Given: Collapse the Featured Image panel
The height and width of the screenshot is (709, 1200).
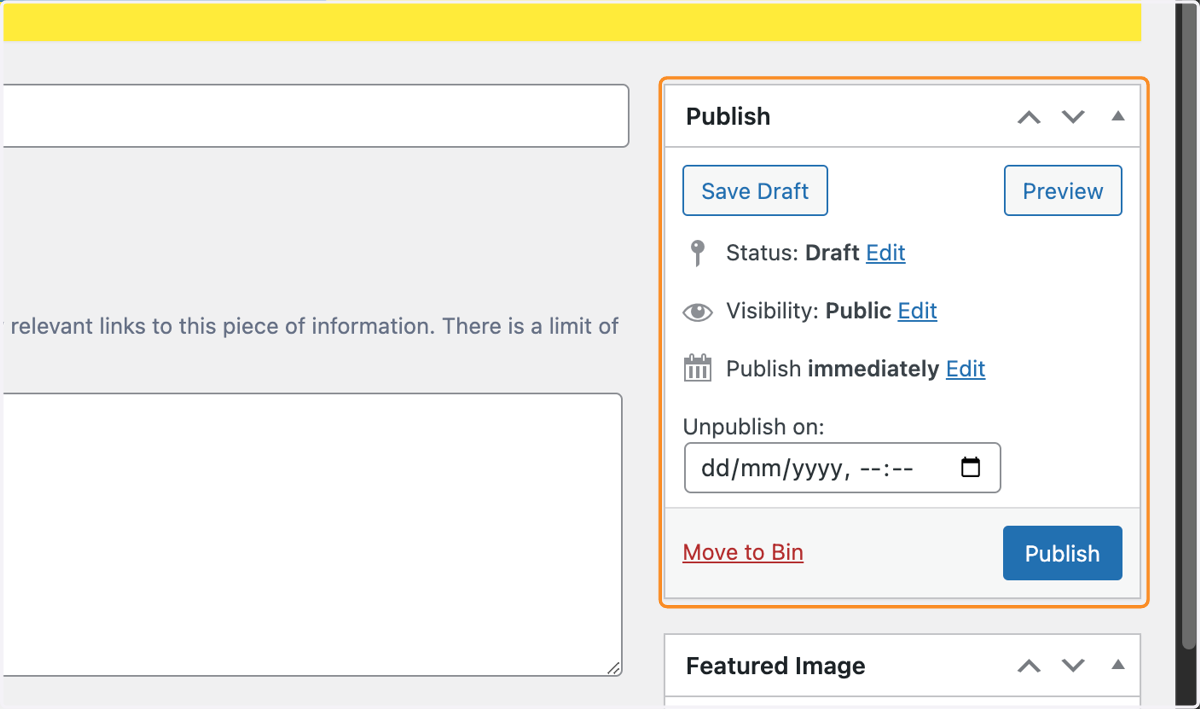Looking at the screenshot, I should (x=1118, y=665).
